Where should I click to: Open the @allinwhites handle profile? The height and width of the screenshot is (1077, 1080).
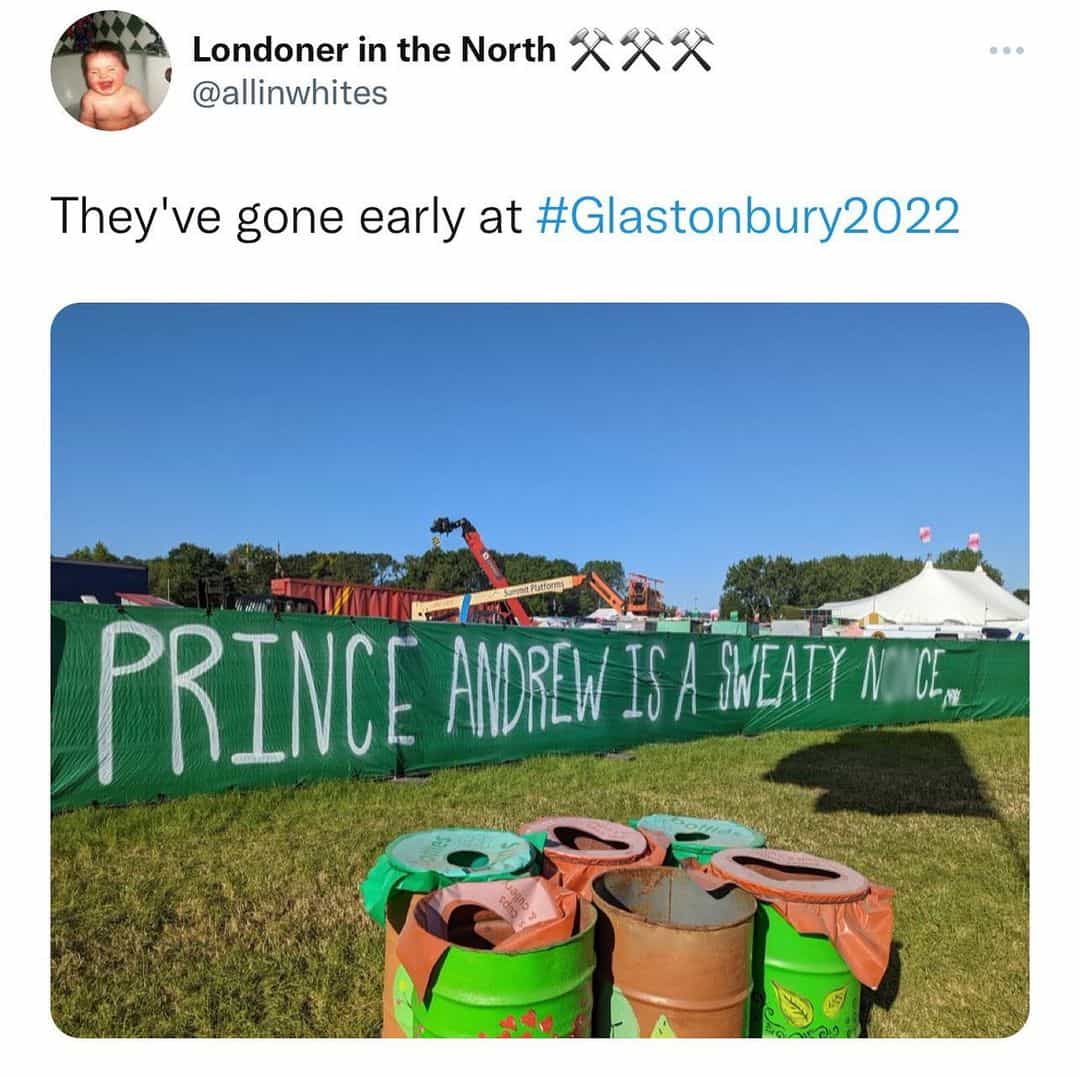289,93
